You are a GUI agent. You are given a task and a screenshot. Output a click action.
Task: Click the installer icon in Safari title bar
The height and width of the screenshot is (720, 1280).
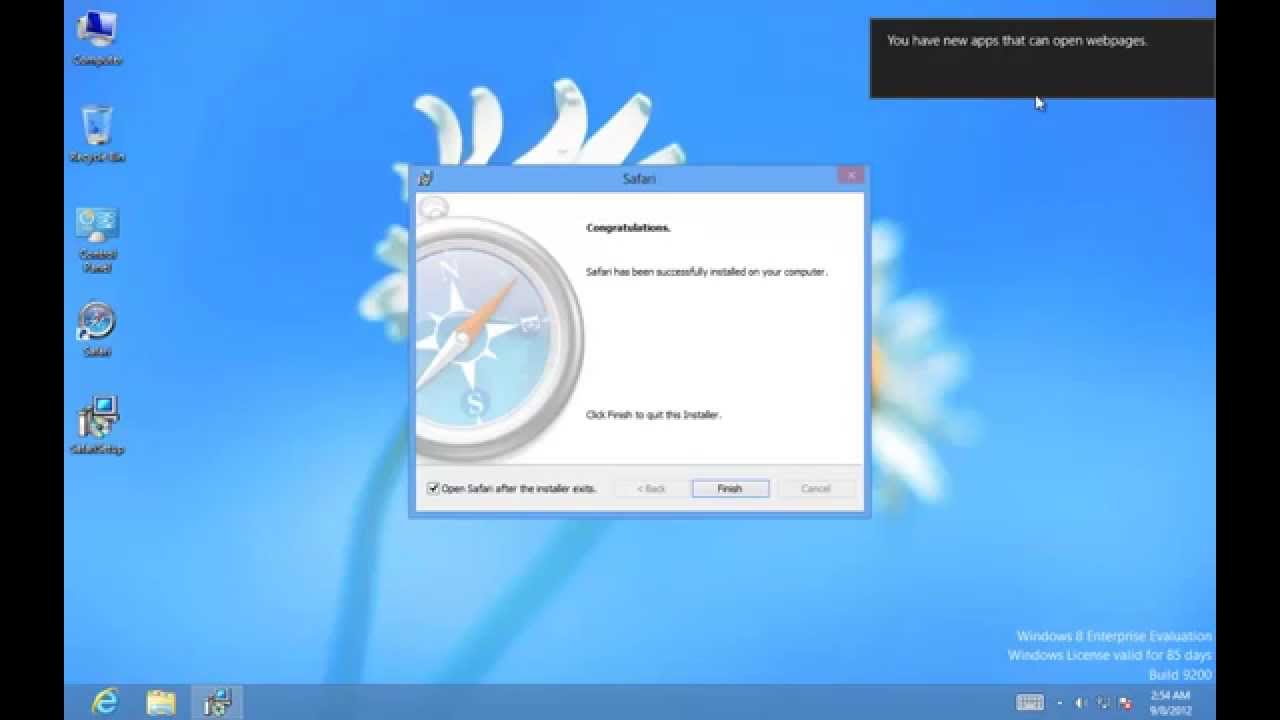click(426, 178)
